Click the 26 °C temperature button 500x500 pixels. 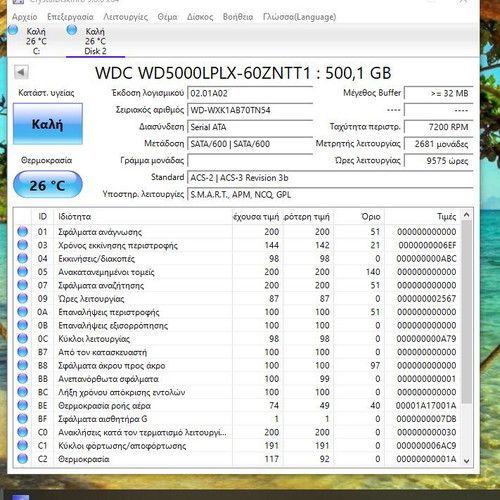pyautogui.click(x=48, y=185)
